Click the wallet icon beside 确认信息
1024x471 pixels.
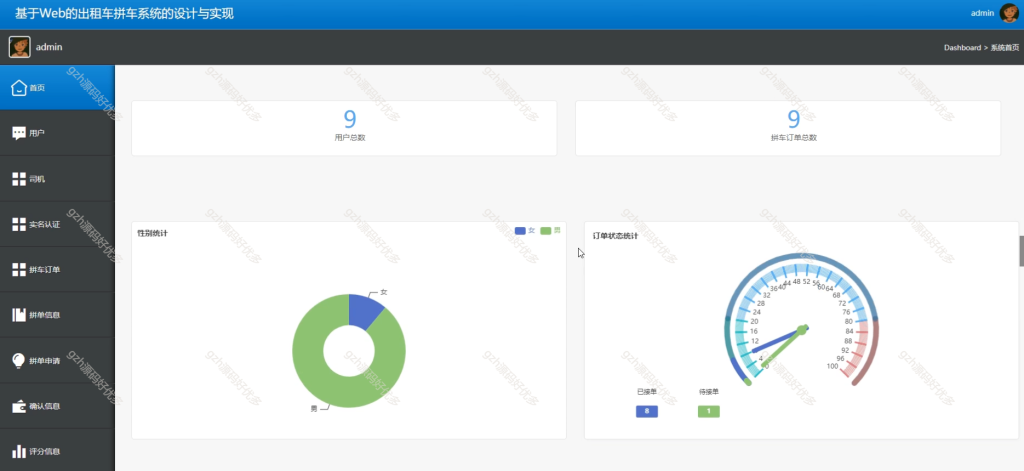(x=19, y=406)
